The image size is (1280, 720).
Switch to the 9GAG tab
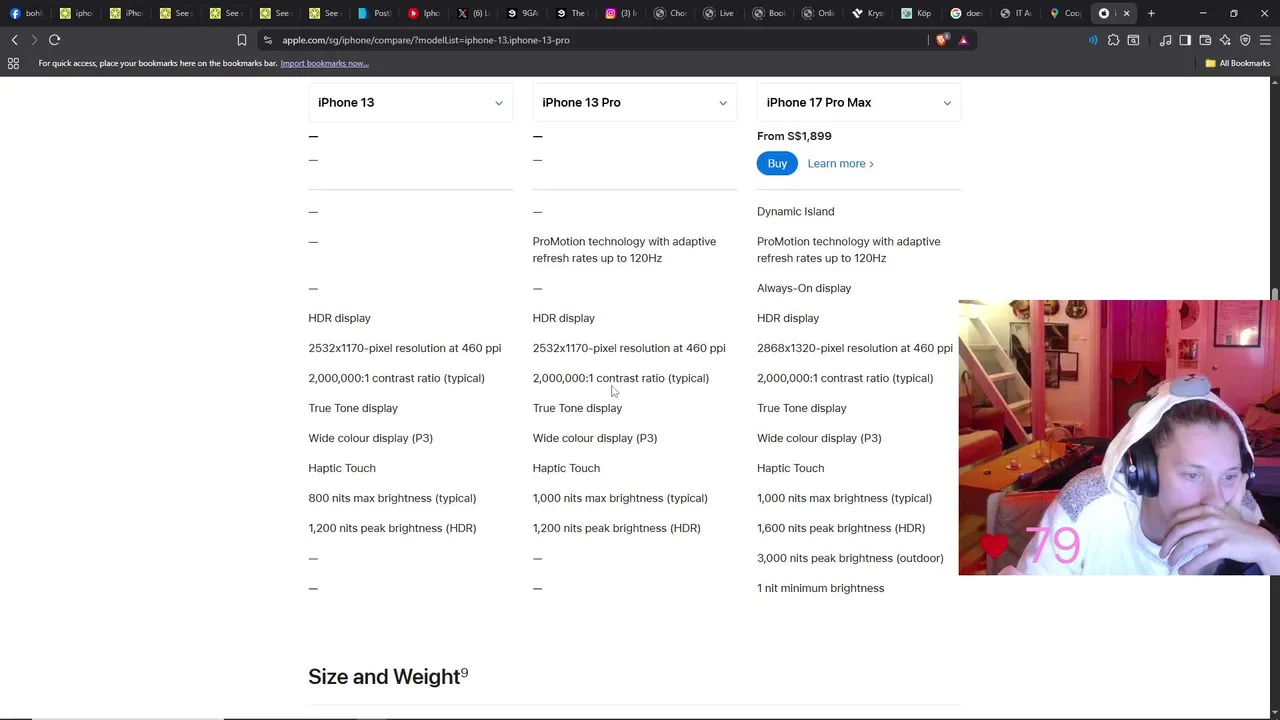(523, 13)
